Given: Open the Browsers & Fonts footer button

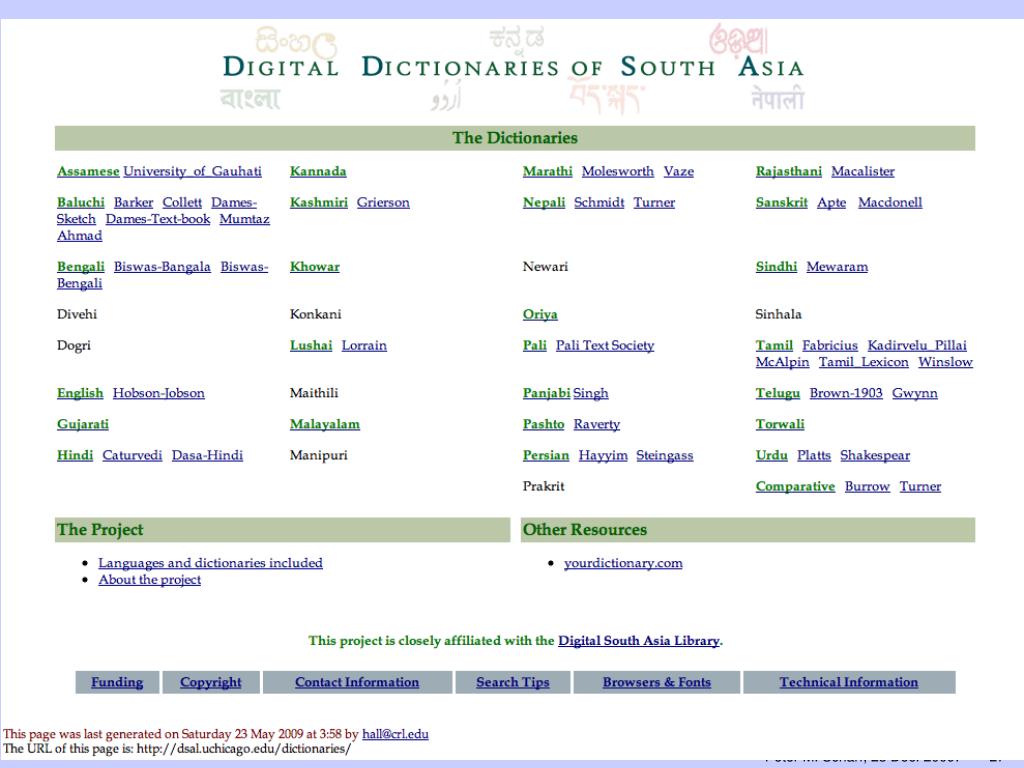Looking at the screenshot, I should tap(657, 682).
